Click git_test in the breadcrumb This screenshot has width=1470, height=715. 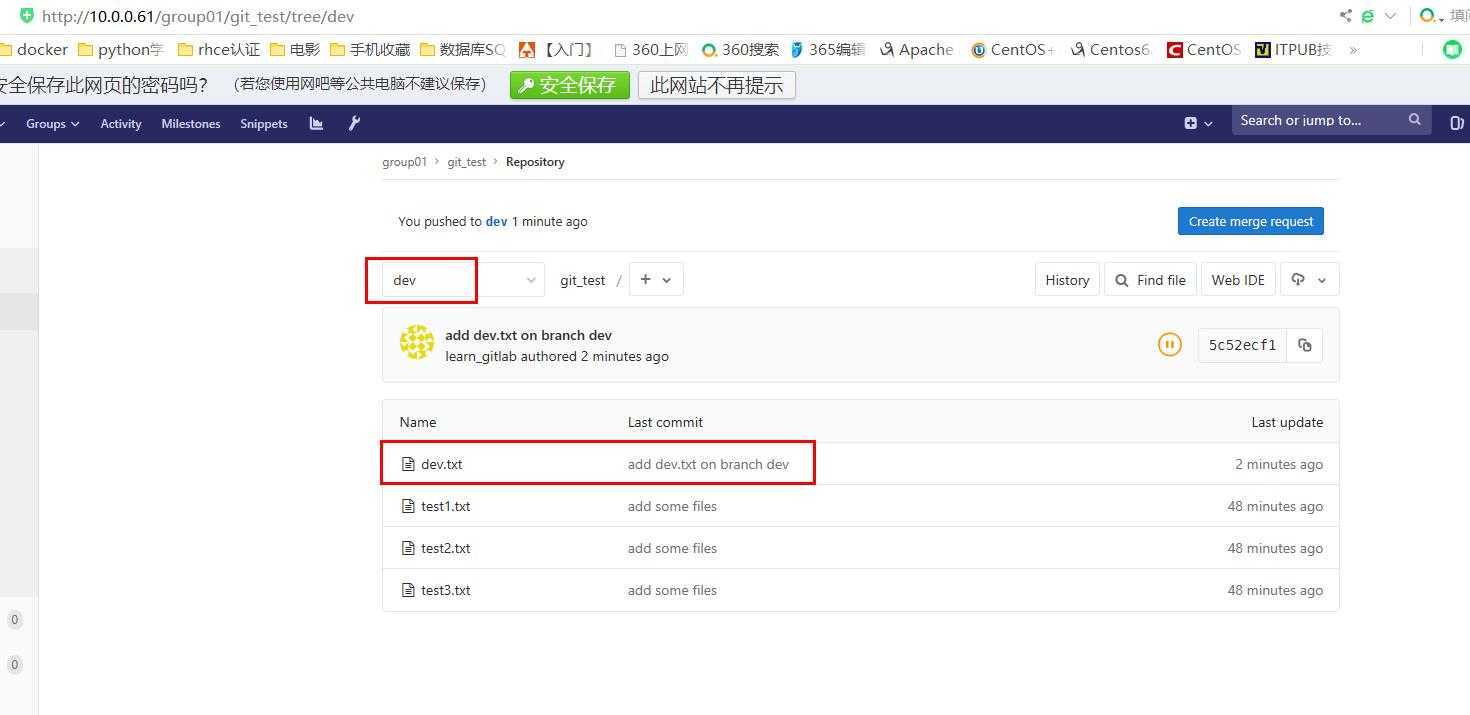click(x=466, y=161)
